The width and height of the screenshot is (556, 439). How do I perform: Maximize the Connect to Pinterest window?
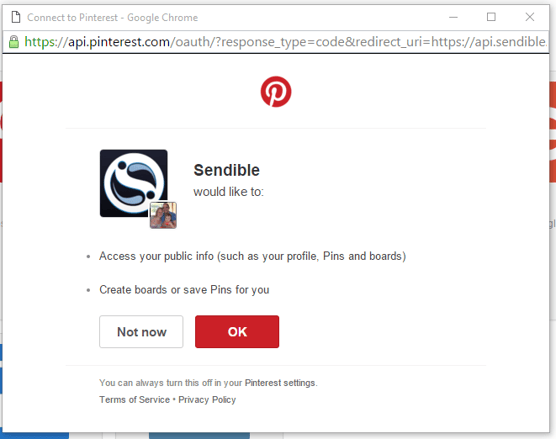coord(491,17)
